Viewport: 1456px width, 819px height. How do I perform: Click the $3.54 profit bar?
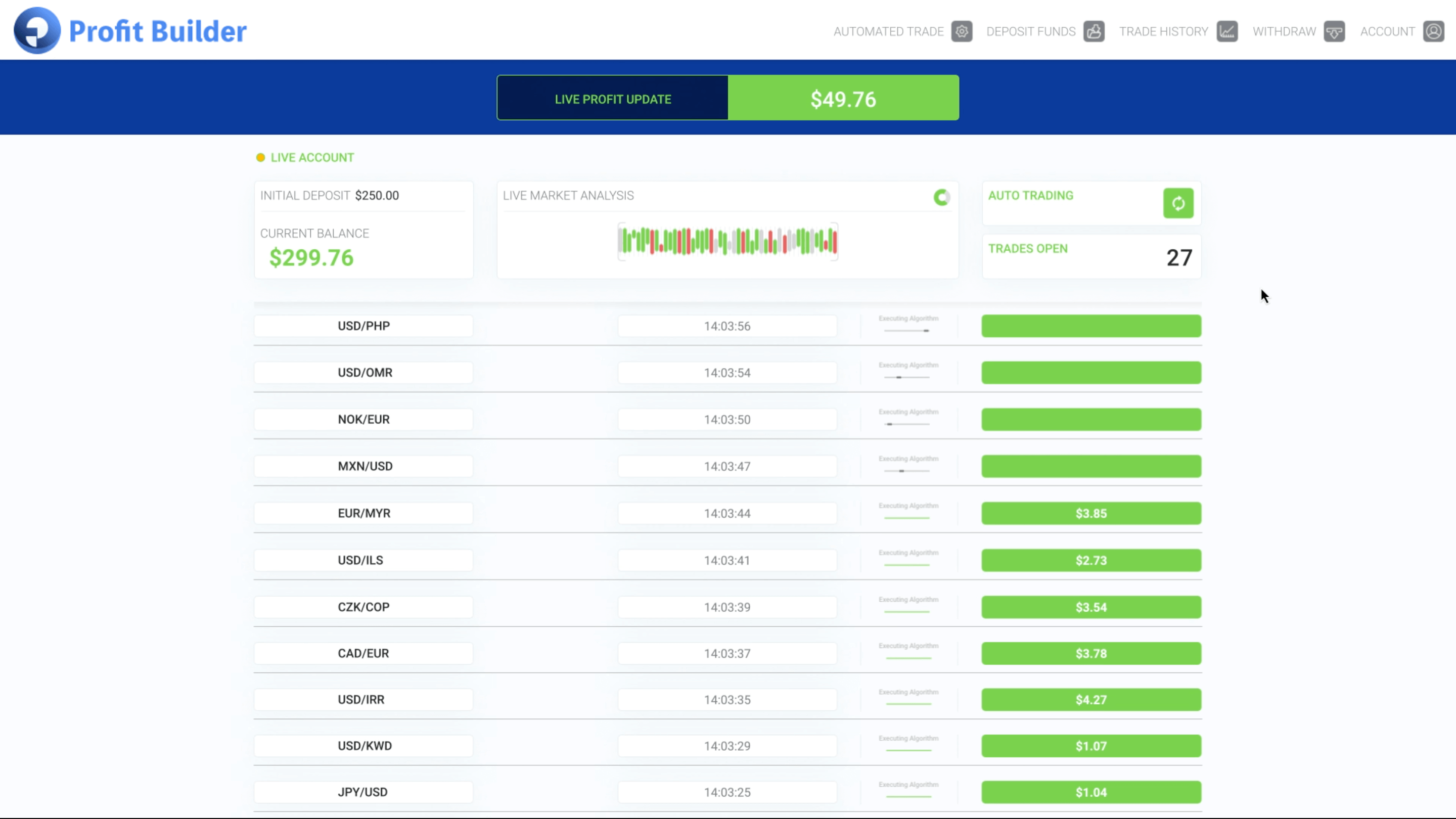1091,608
